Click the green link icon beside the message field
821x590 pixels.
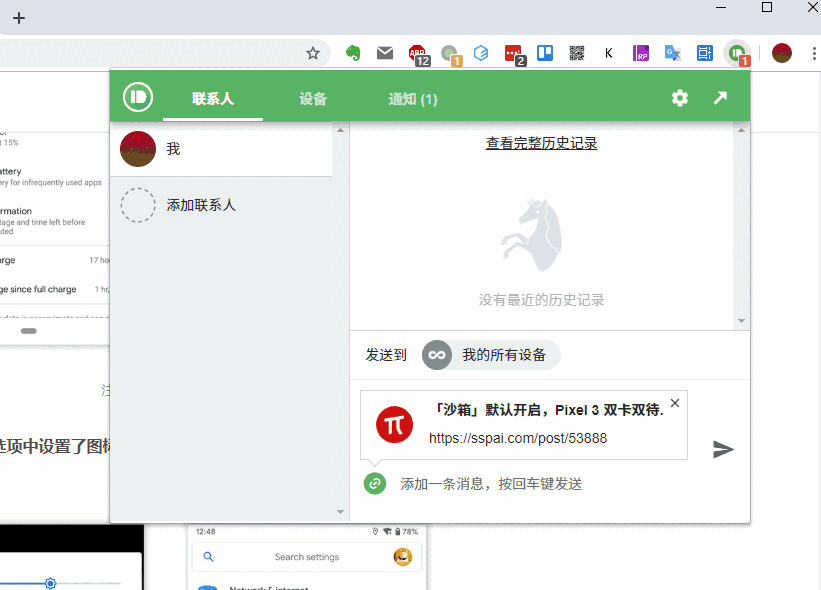tap(374, 483)
